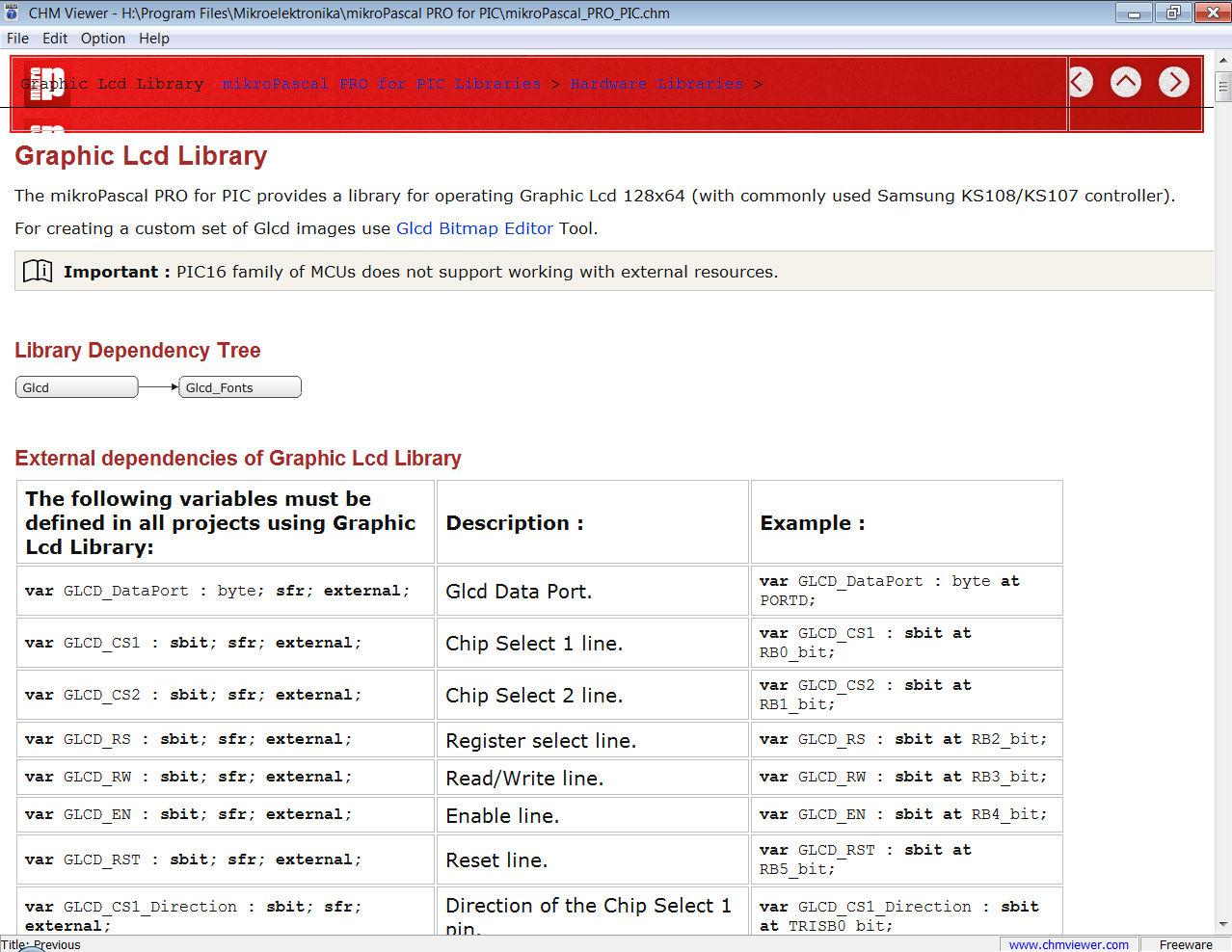The height and width of the screenshot is (952, 1232).
Task: Click GLCD_CS1_Direction external declaration cell
Action: tap(226, 911)
